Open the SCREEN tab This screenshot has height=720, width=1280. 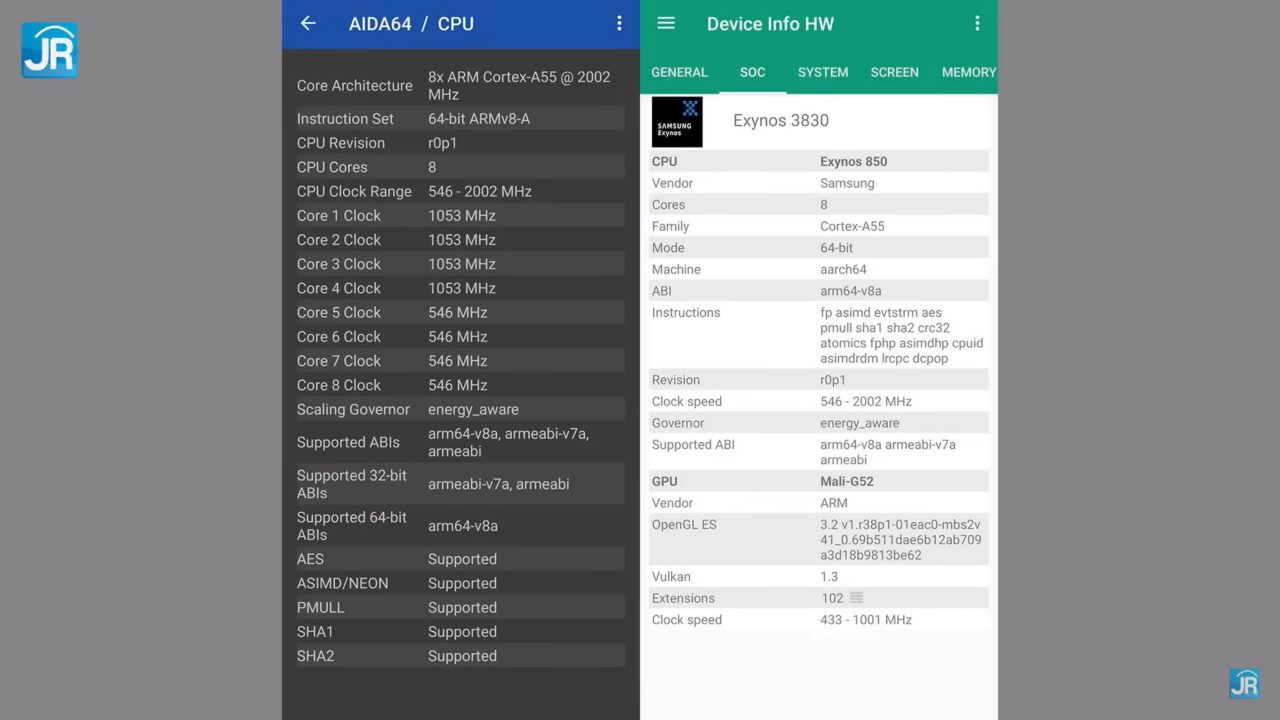895,72
